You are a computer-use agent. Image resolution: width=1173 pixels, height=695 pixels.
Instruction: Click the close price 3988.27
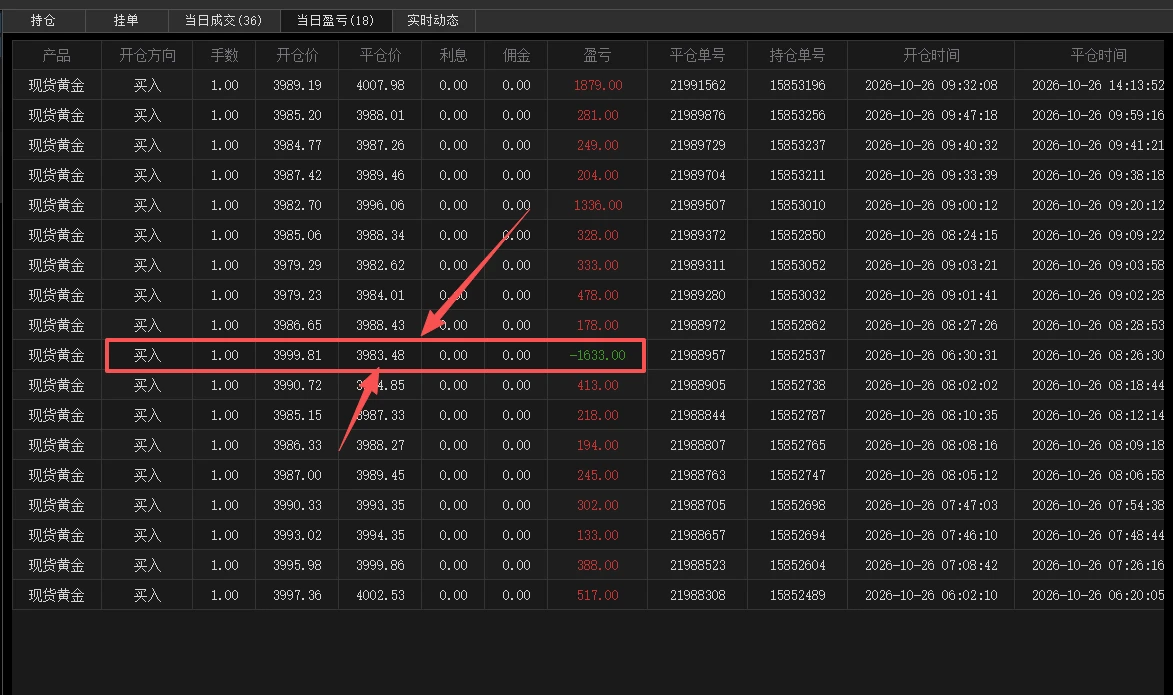point(380,445)
